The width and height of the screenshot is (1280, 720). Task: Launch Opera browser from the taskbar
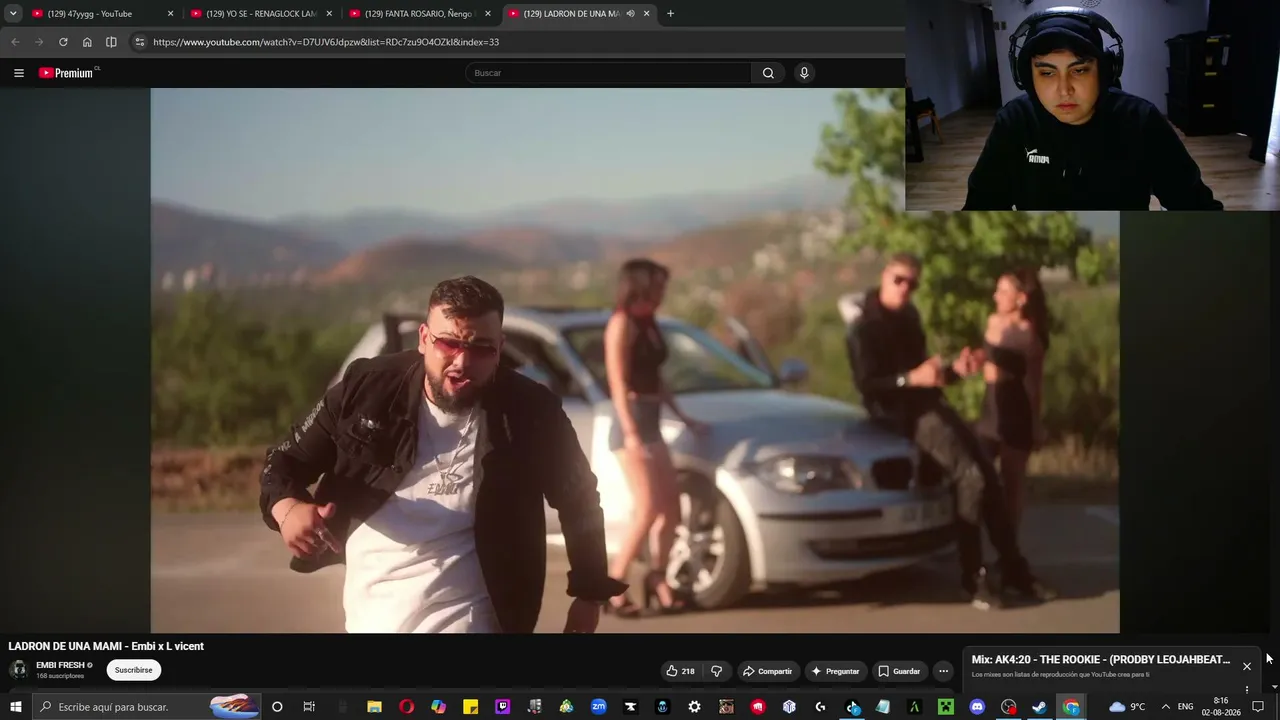coord(406,707)
